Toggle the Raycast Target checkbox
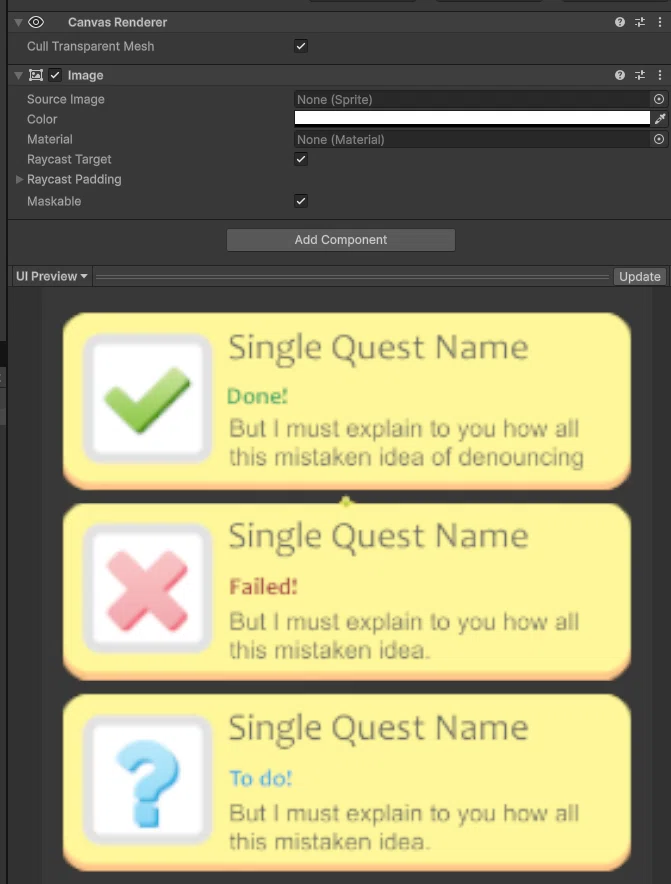Viewport: 671px width, 884px height. [301, 159]
